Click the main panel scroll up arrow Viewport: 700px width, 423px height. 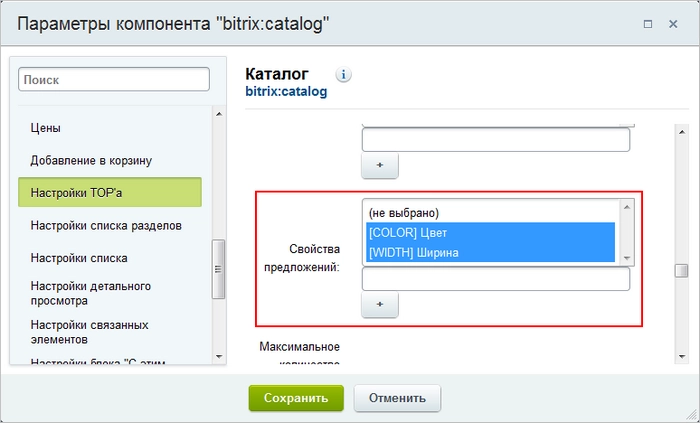[x=682, y=132]
